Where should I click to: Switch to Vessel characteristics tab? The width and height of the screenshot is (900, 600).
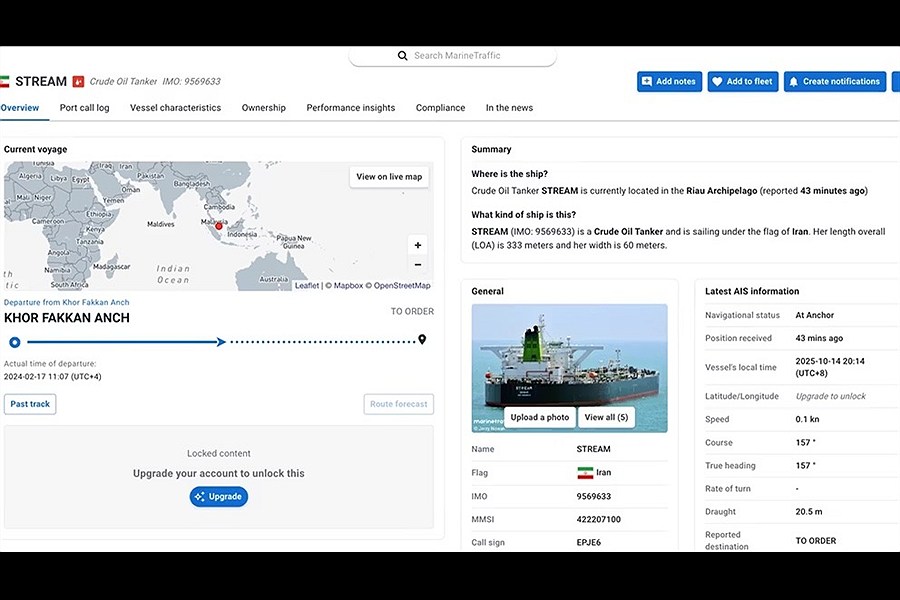coord(175,108)
